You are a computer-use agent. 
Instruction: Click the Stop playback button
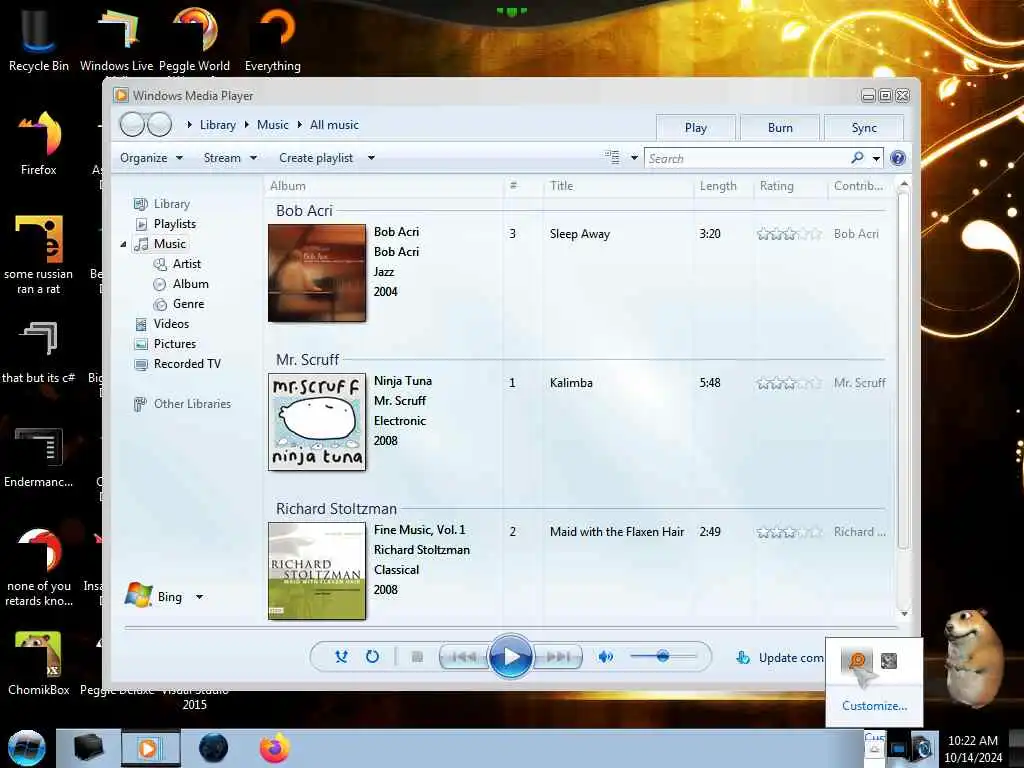[x=417, y=657]
